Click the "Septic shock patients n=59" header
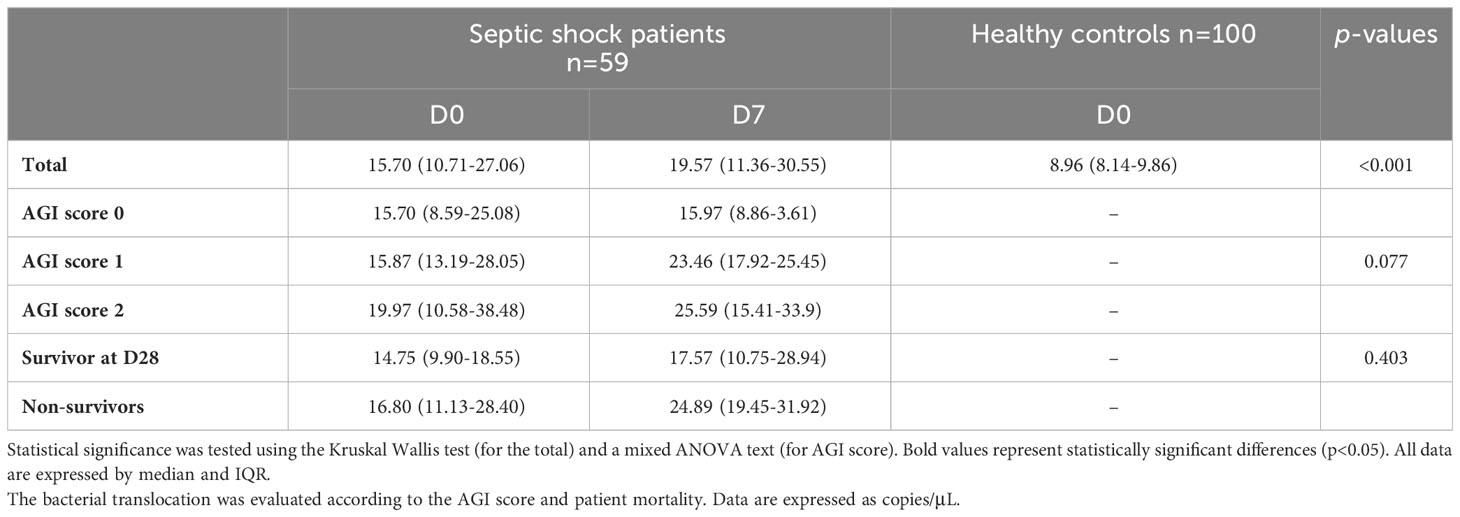 point(598,46)
